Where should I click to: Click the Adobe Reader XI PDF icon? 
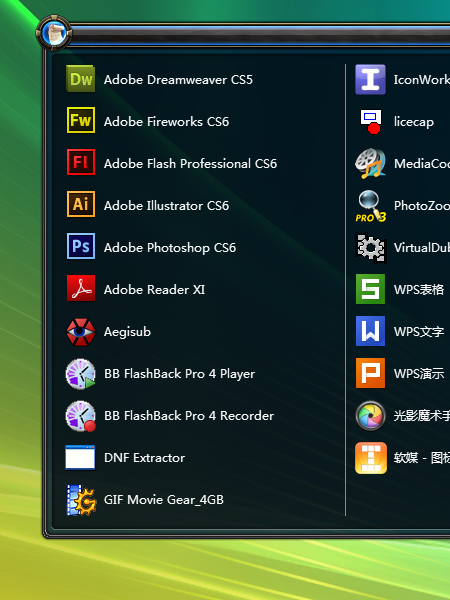click(80, 288)
